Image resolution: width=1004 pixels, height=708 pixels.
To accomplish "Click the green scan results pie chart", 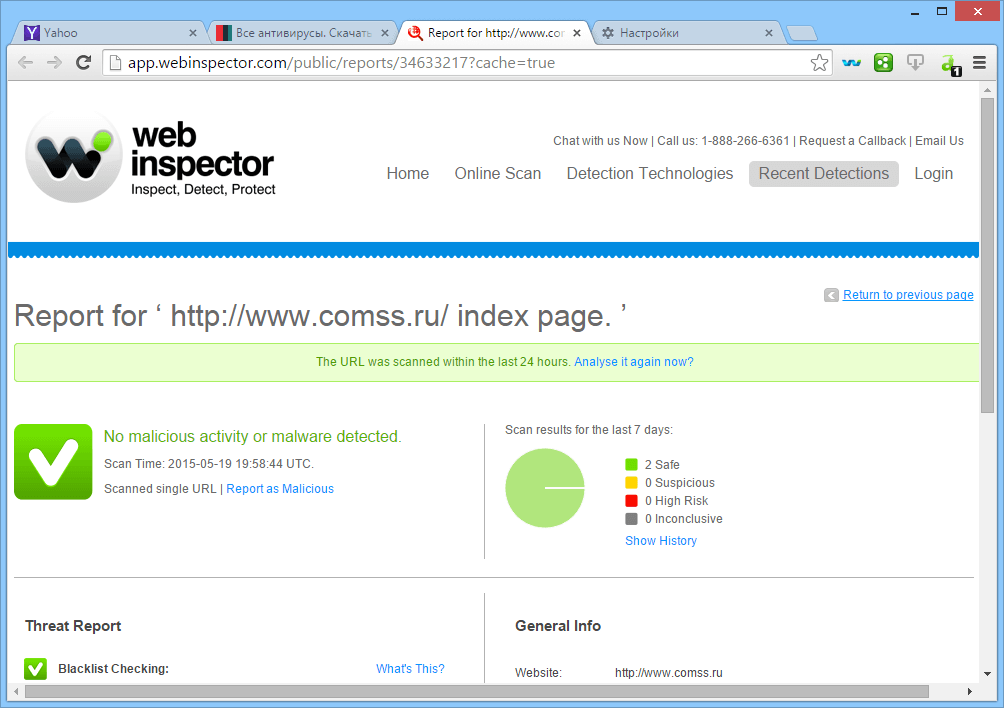I will (545, 488).
